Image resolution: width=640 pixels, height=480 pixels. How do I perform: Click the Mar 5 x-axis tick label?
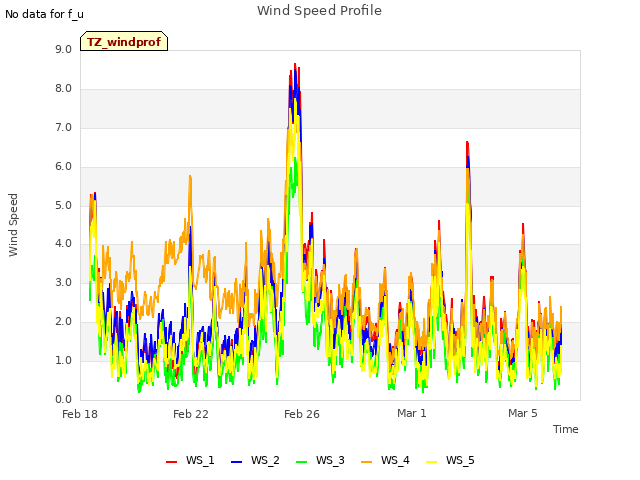523,413
